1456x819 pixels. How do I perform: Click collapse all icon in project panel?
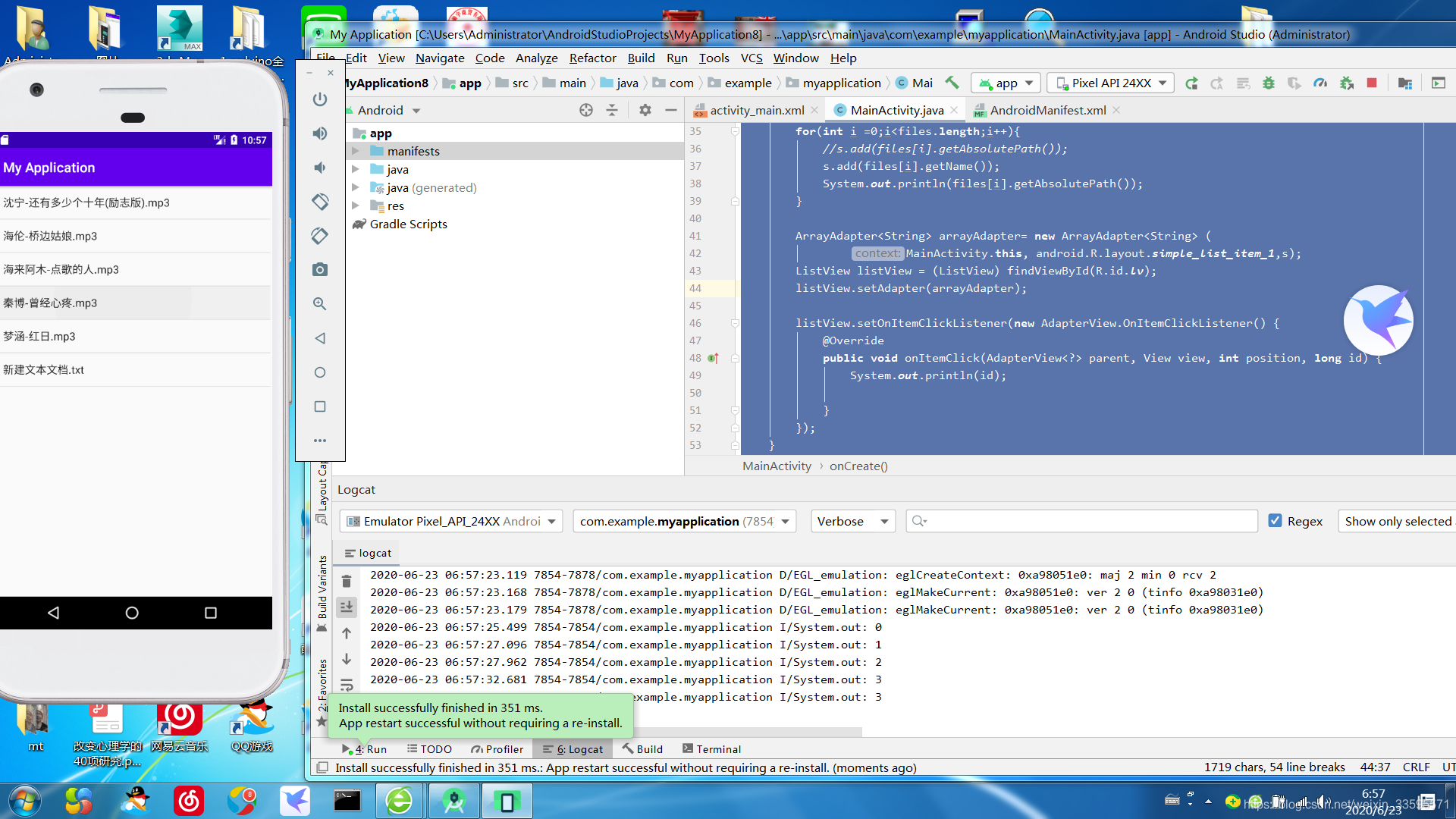coord(612,110)
